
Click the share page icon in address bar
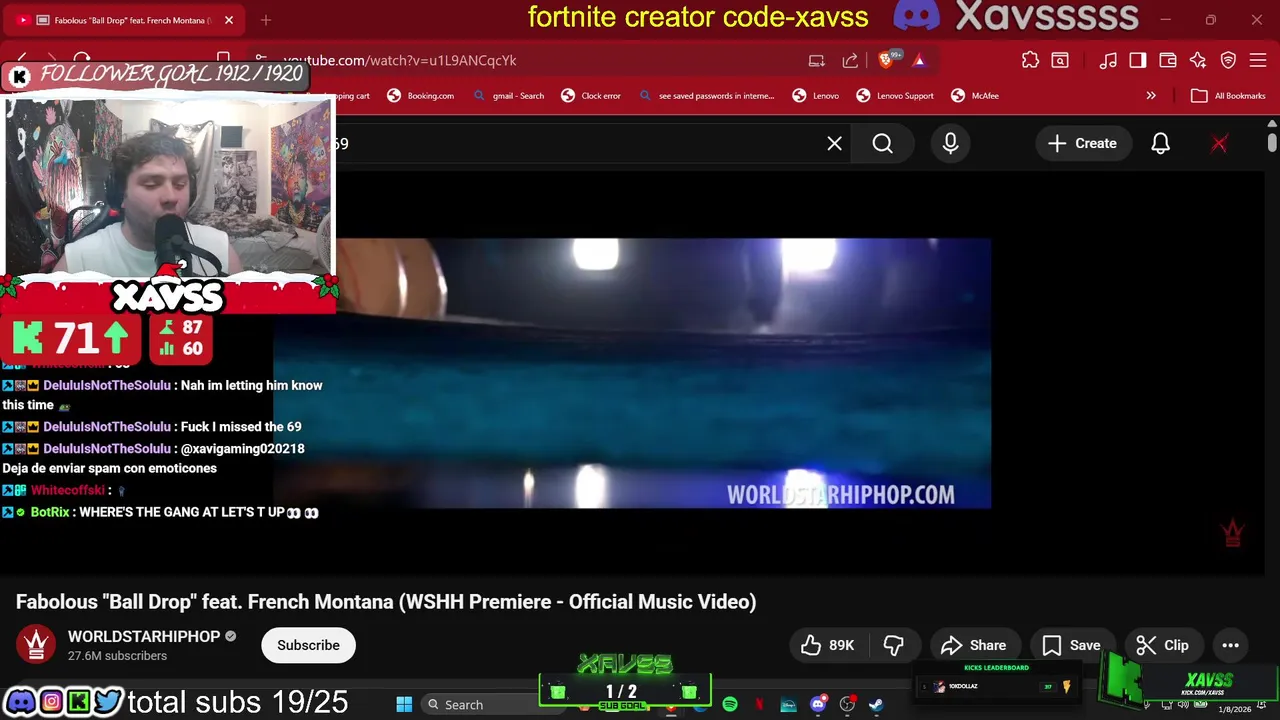click(x=850, y=60)
